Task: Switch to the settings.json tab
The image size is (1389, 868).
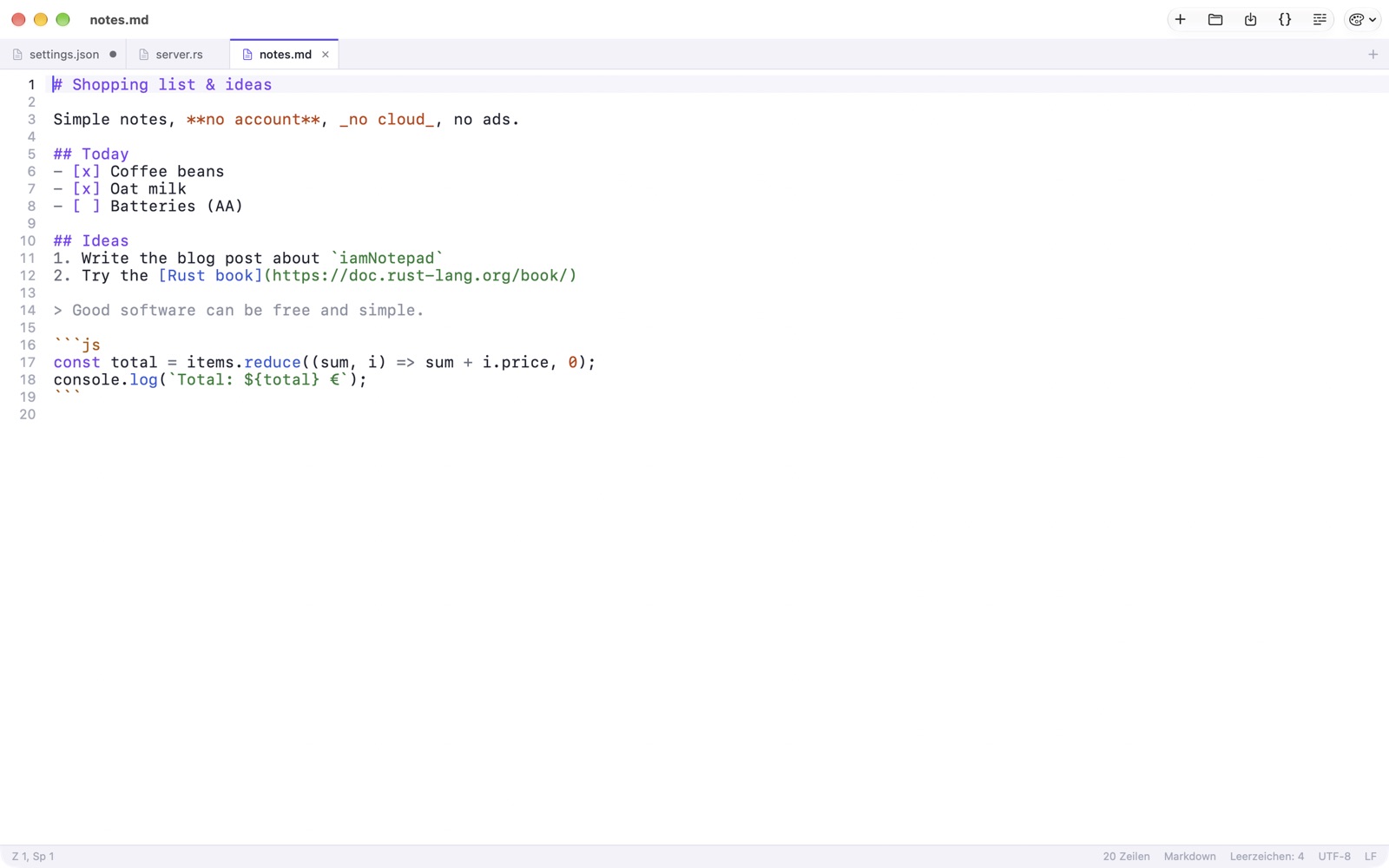Action: point(63,55)
